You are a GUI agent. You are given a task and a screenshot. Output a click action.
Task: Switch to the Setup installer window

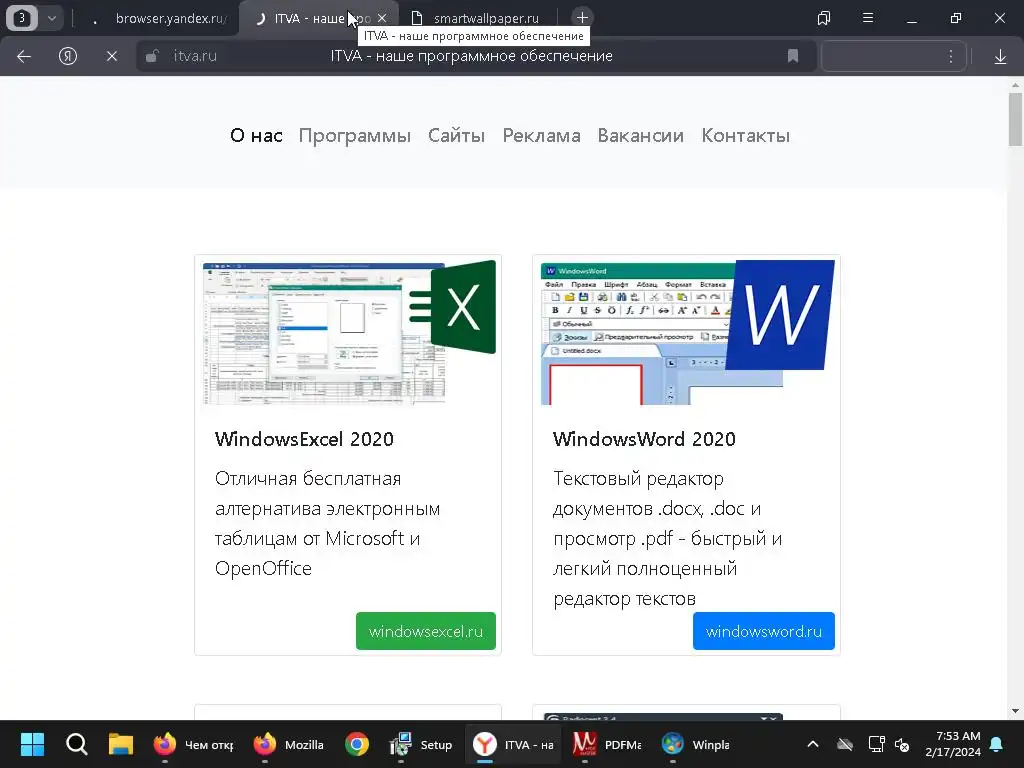[x=421, y=744]
